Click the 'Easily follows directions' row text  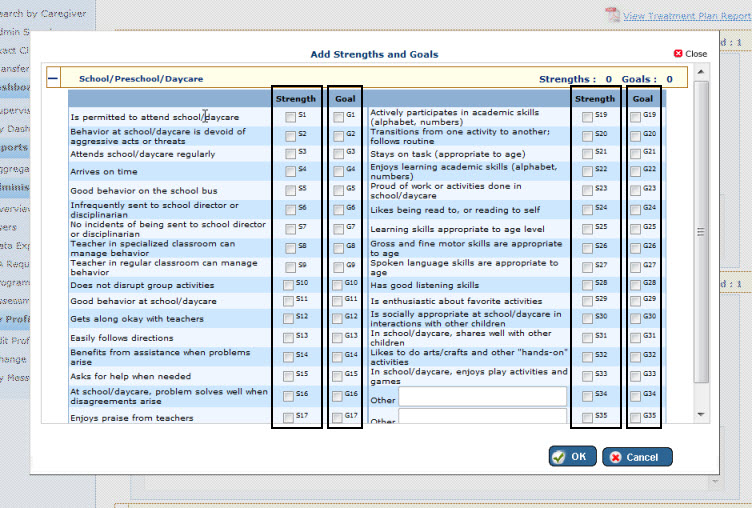tap(122, 338)
